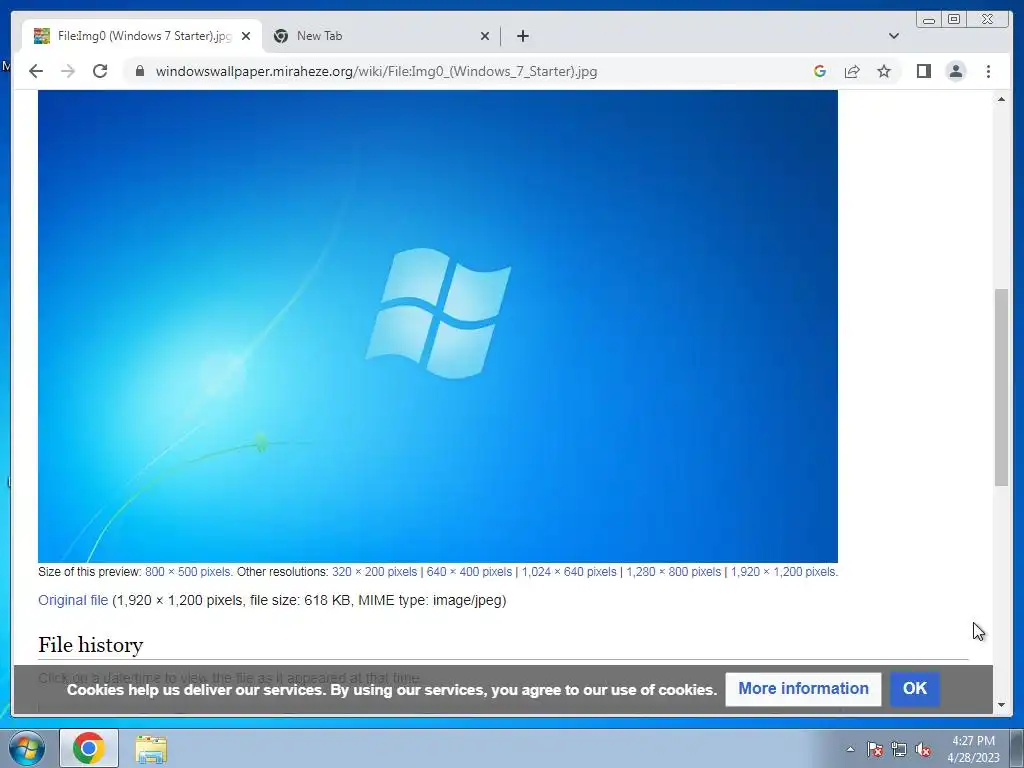Show hidden system tray icons
1024x768 pixels.
point(850,749)
